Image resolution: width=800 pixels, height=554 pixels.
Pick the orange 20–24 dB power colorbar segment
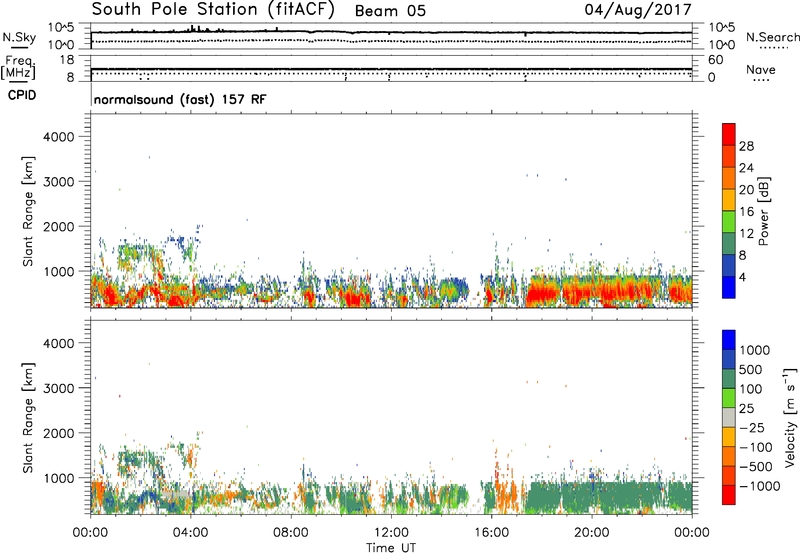[729, 178]
